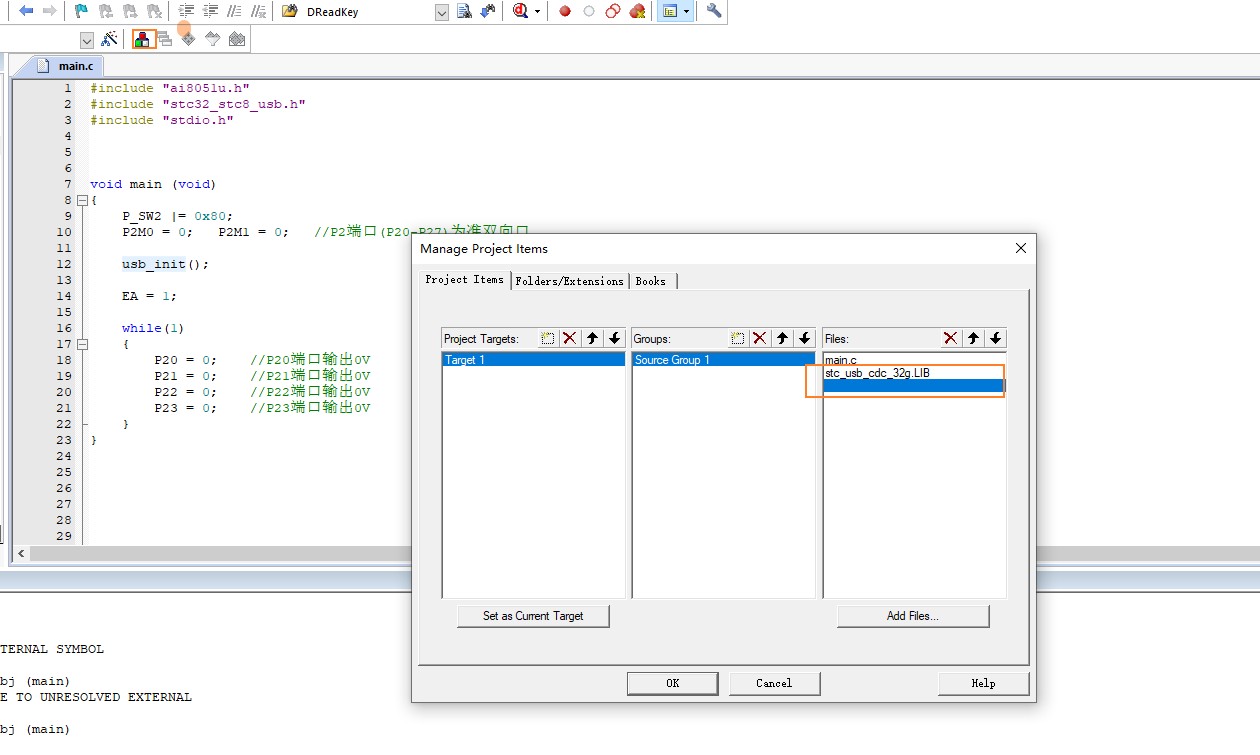This screenshot has height=755, width=1260.
Task: Select Source Group 1 in Groups
Action: (x=723, y=360)
